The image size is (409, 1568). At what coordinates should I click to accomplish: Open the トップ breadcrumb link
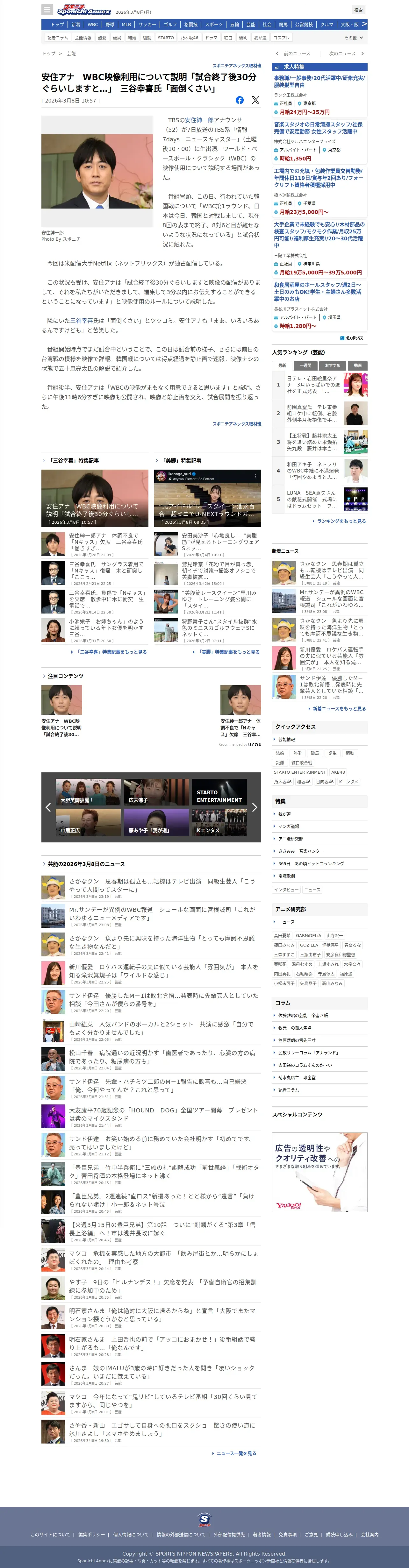click(49, 53)
